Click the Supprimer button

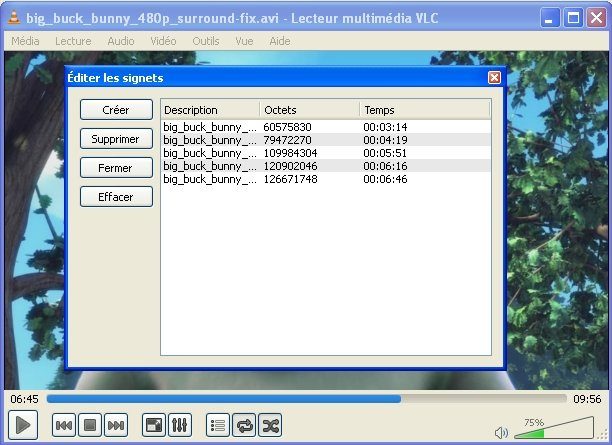[x=116, y=139]
